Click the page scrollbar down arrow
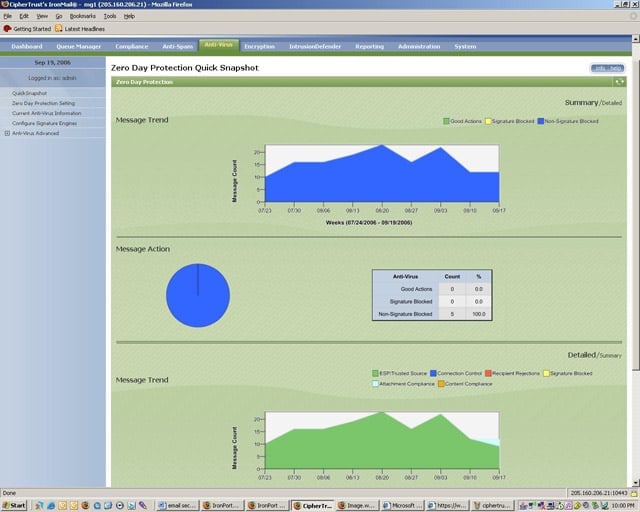This screenshot has width=640, height=512. (636, 483)
